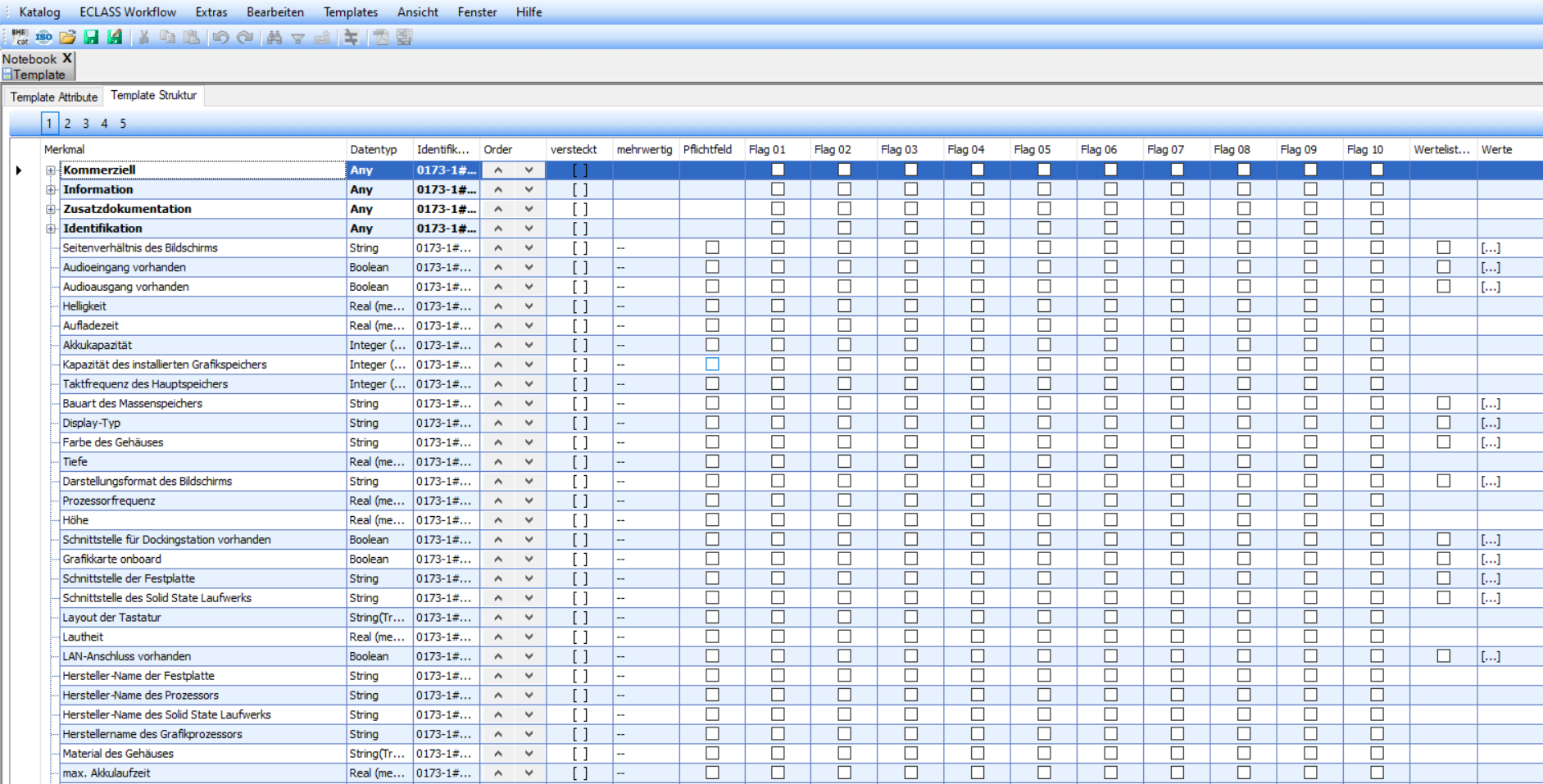Viewport: 1543px width, 784px height.
Task: Tick the Wertelist checkbox for Display-Typ
Action: pos(1443,423)
